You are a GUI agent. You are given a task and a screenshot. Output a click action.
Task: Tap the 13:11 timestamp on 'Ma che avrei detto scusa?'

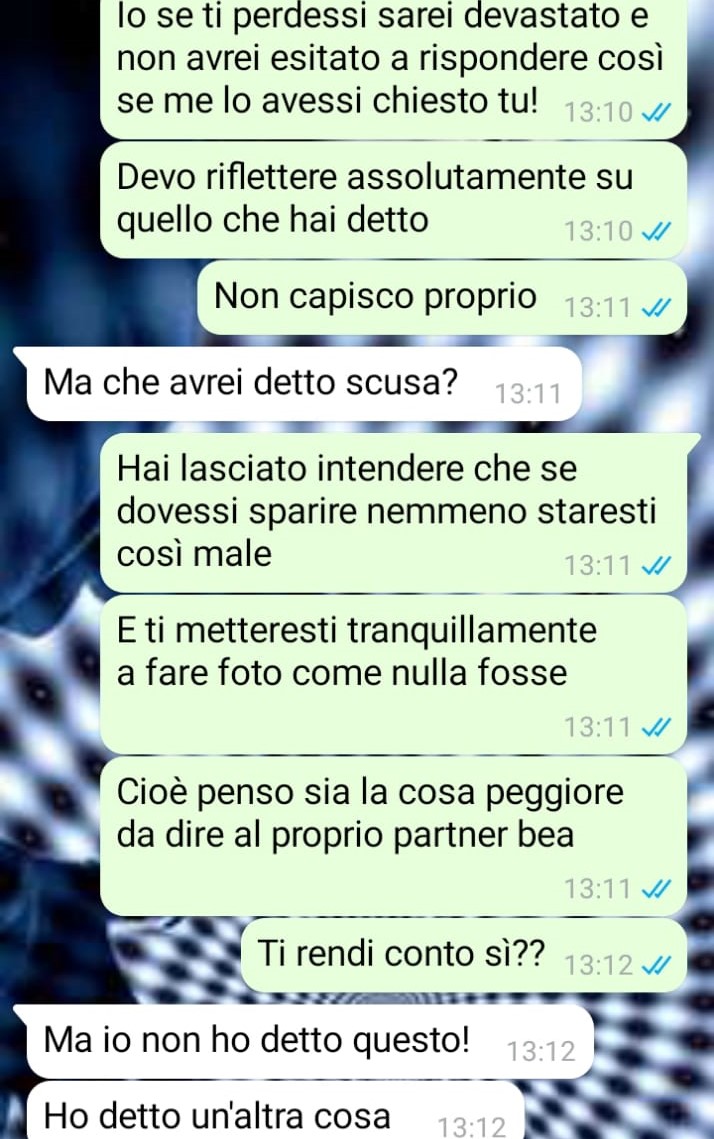tap(528, 394)
